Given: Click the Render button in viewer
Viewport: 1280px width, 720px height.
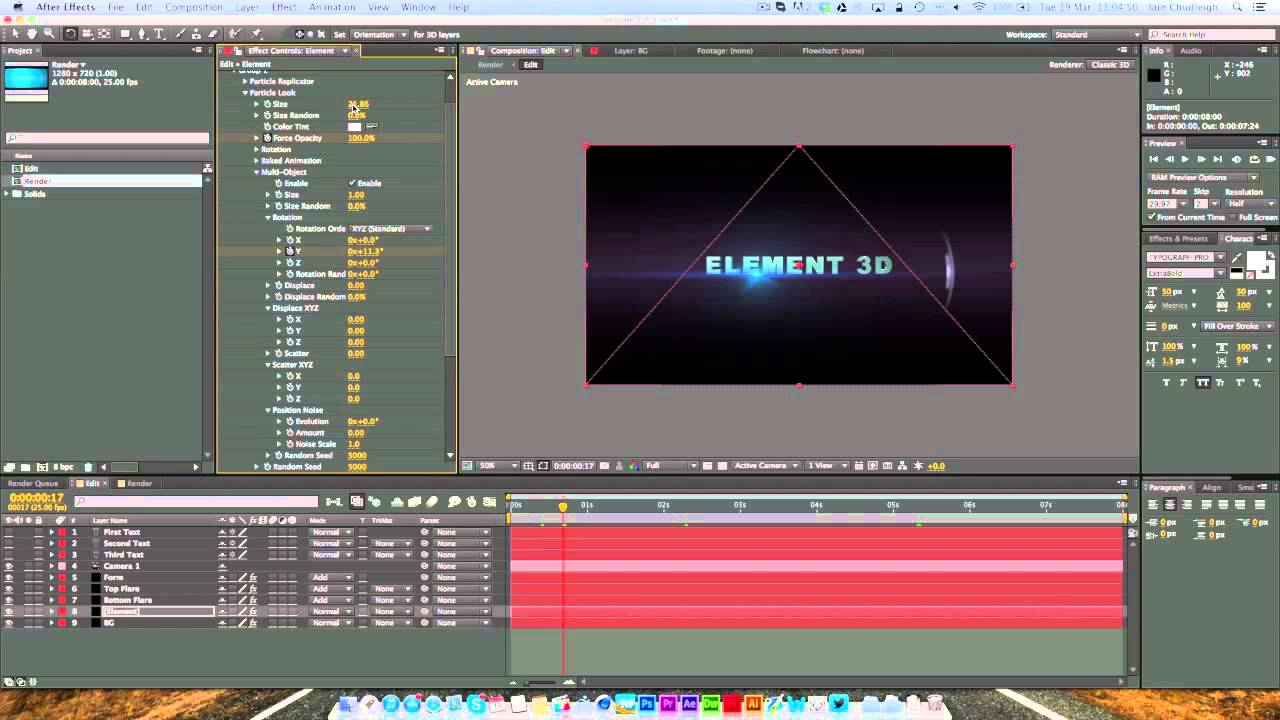Looking at the screenshot, I should [490, 65].
